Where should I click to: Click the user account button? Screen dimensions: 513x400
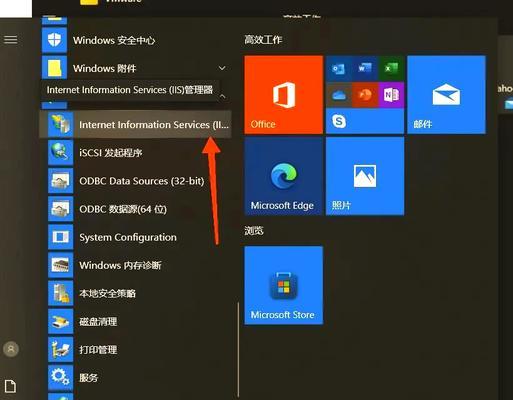11,349
